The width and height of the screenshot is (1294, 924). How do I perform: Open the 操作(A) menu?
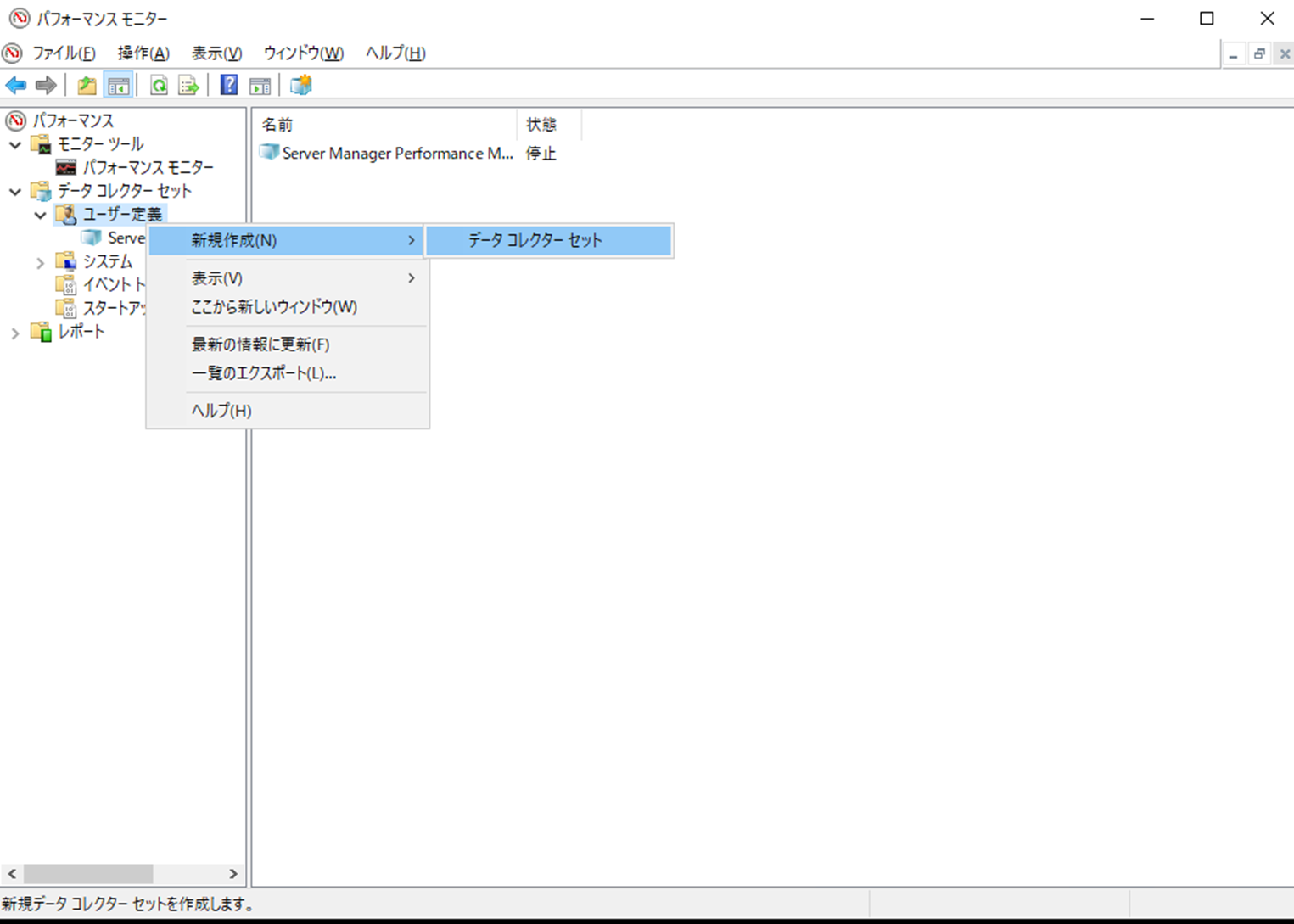tap(143, 53)
